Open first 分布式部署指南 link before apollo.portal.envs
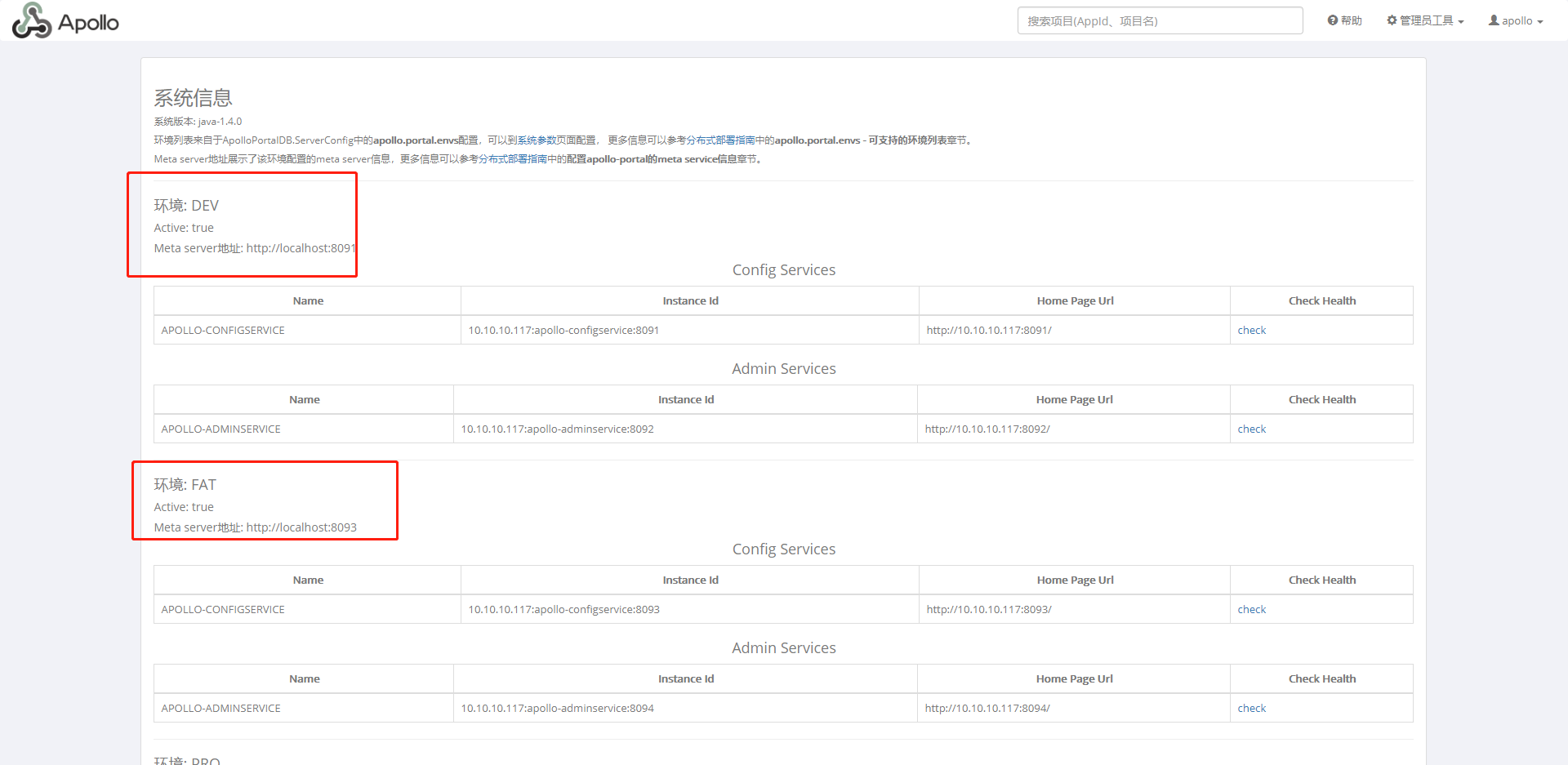This screenshot has height=765, width=1568. click(720, 140)
